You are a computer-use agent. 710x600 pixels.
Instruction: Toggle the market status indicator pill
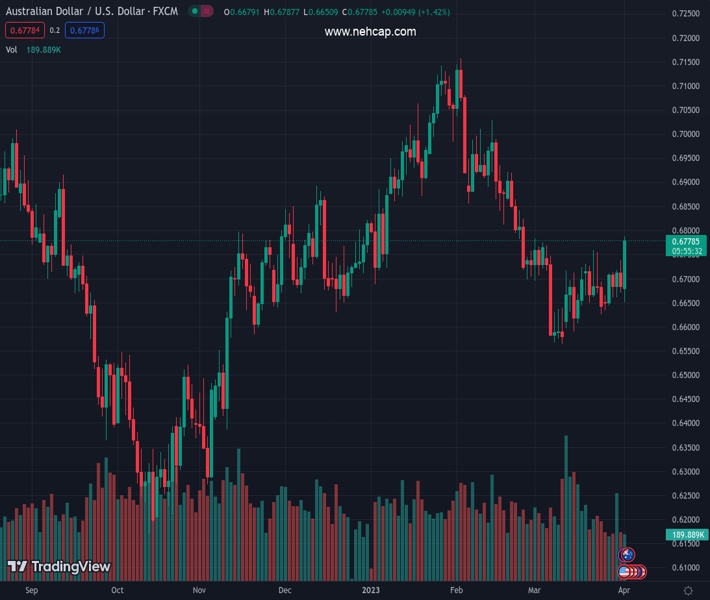tap(204, 12)
